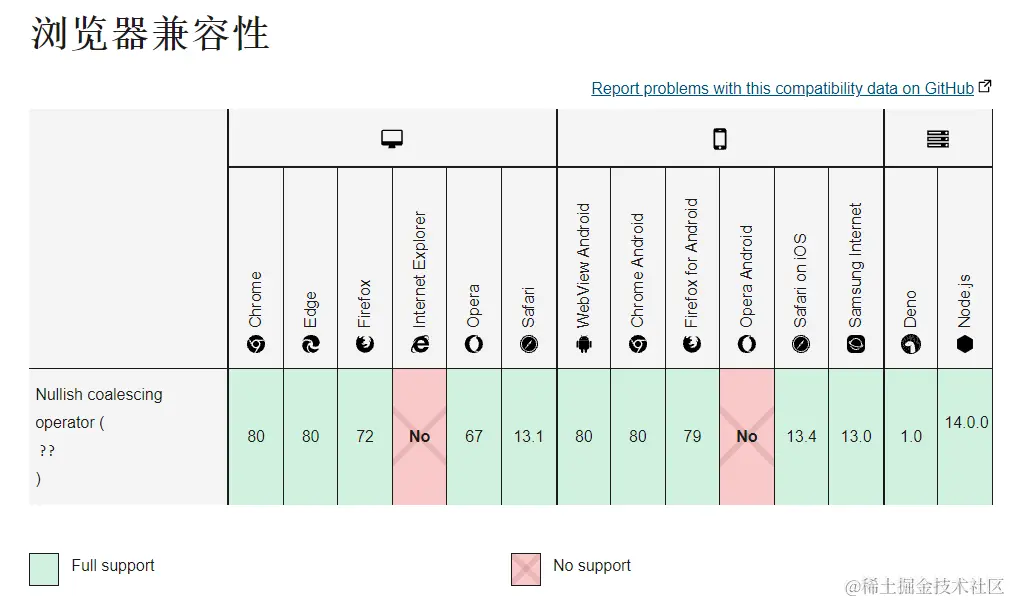Viewport: 1011px width, 603px height.
Task: Click the red No support legend swatch
Action: point(525,569)
